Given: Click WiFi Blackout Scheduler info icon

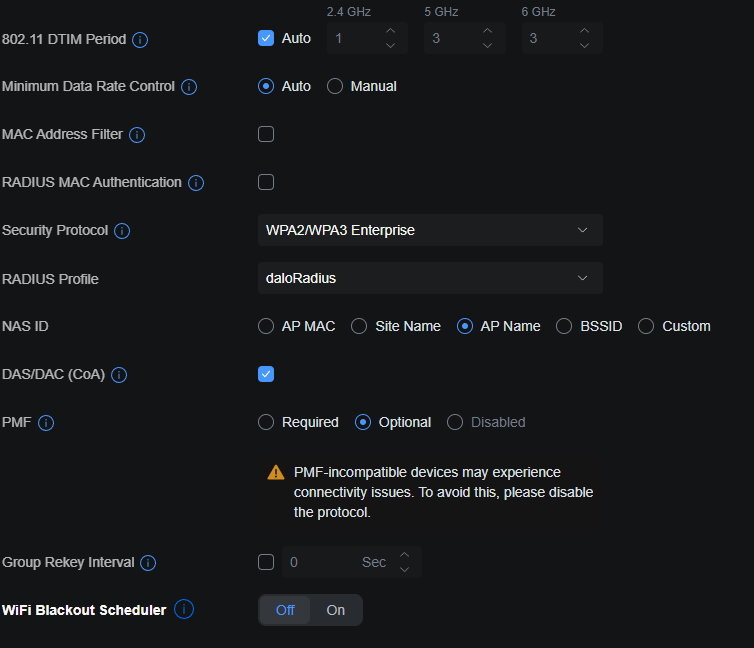Looking at the screenshot, I should coord(185,609).
